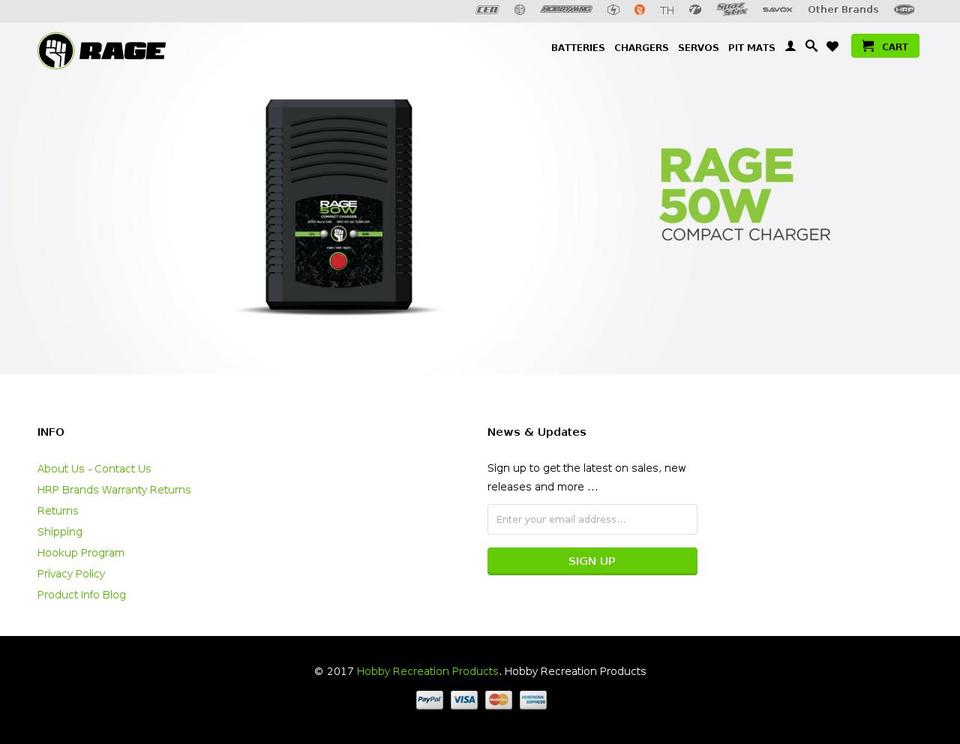The height and width of the screenshot is (744, 960).
Task: Open the account person icon
Action: [x=790, y=46]
